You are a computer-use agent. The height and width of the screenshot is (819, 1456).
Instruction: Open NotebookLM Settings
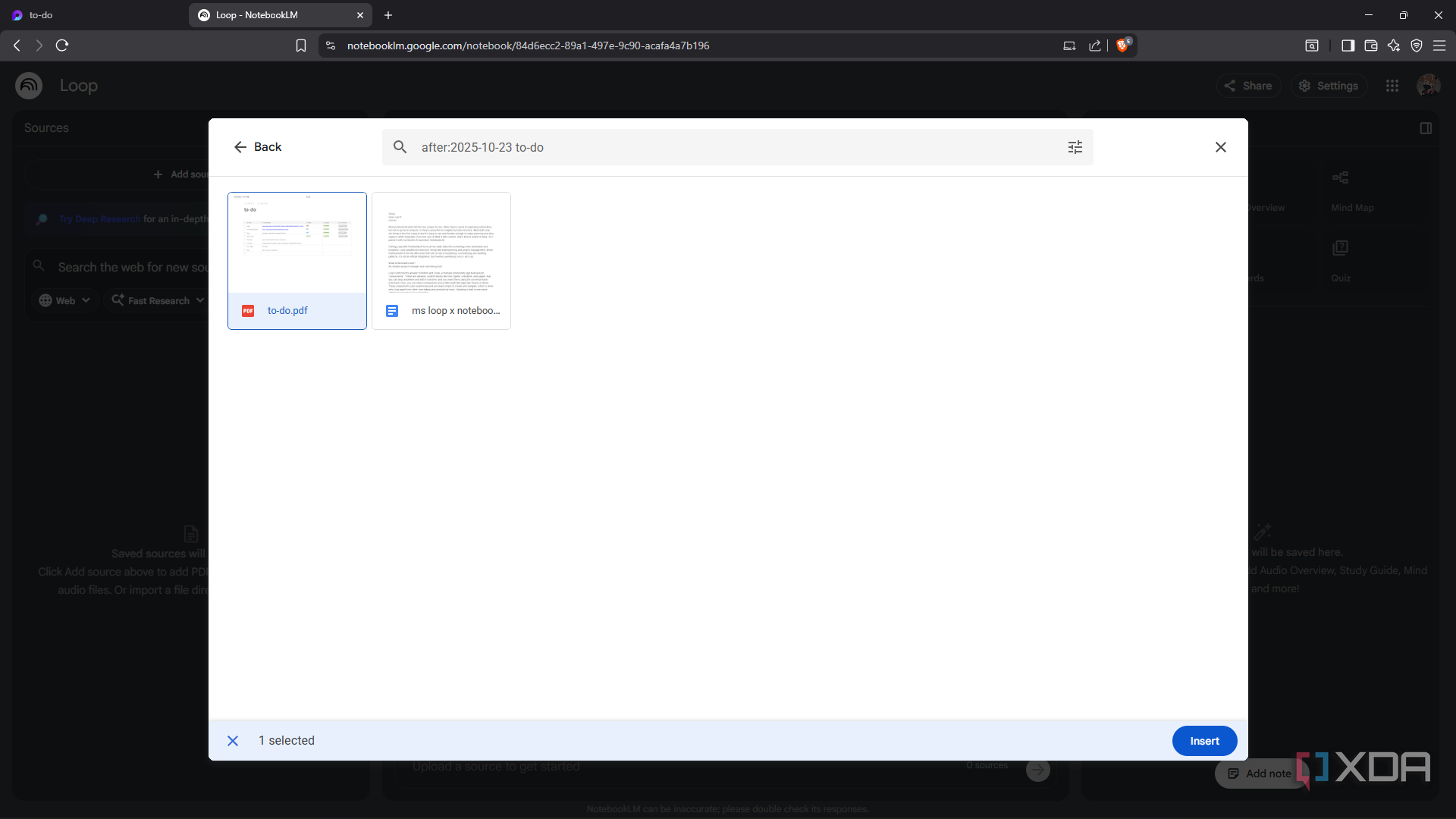[1329, 86]
